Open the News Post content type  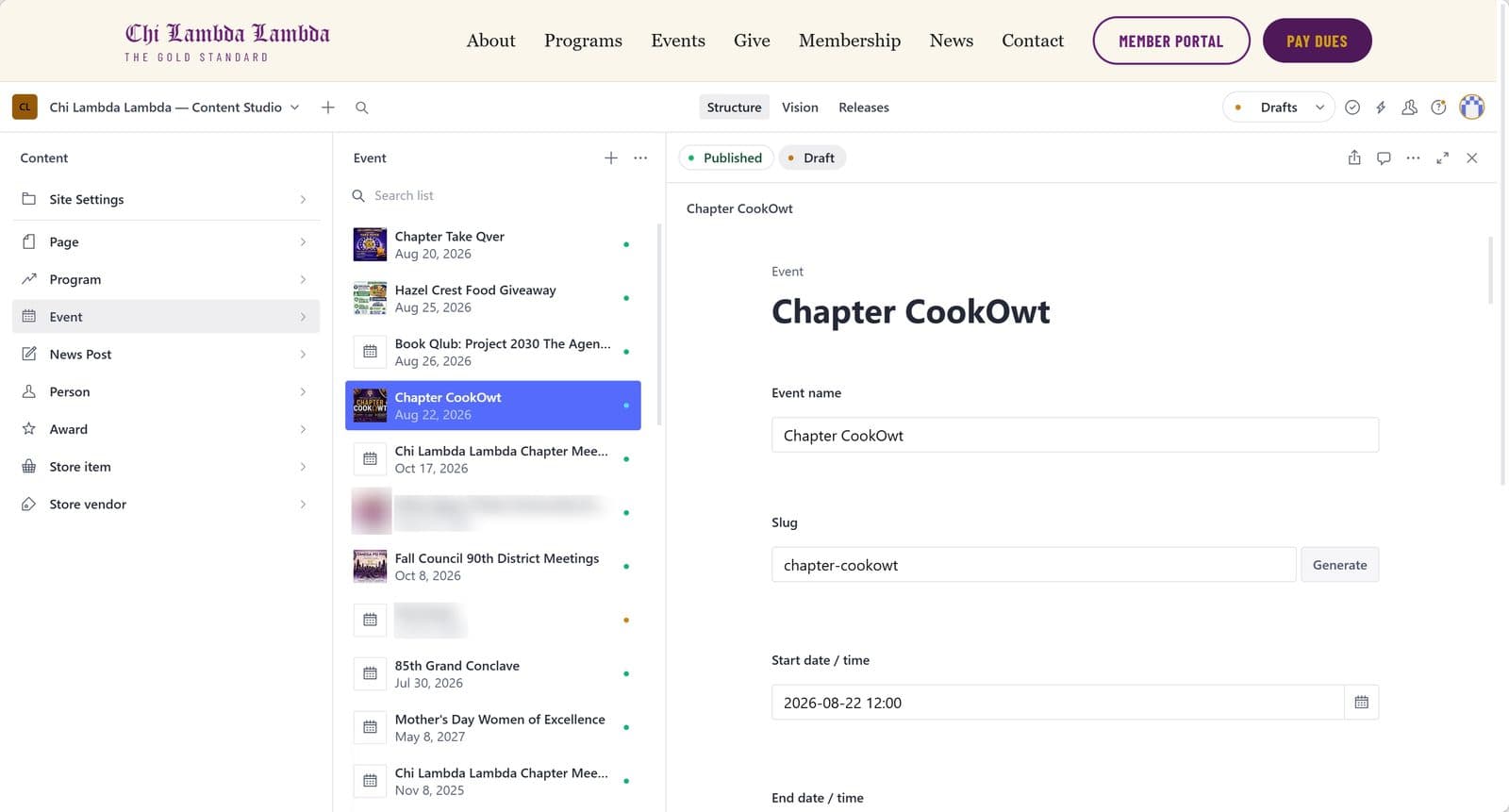coord(166,354)
